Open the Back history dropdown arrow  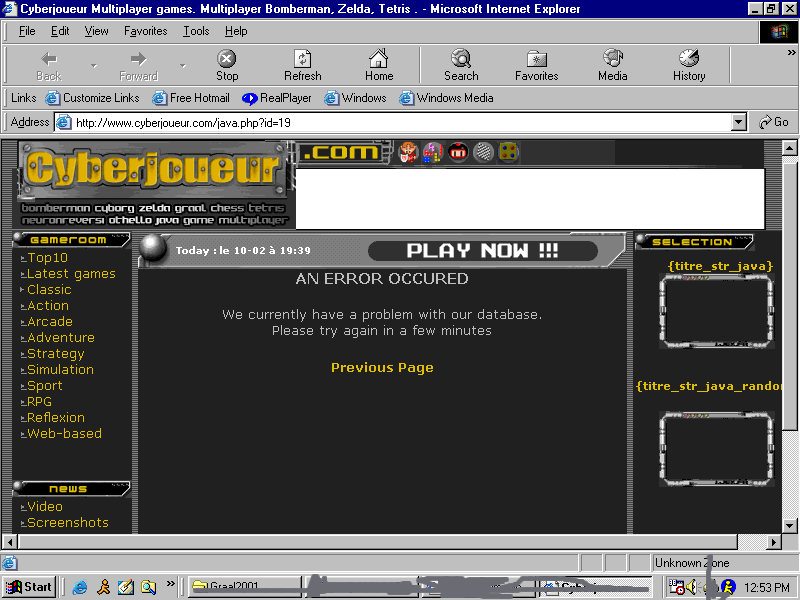(x=94, y=66)
